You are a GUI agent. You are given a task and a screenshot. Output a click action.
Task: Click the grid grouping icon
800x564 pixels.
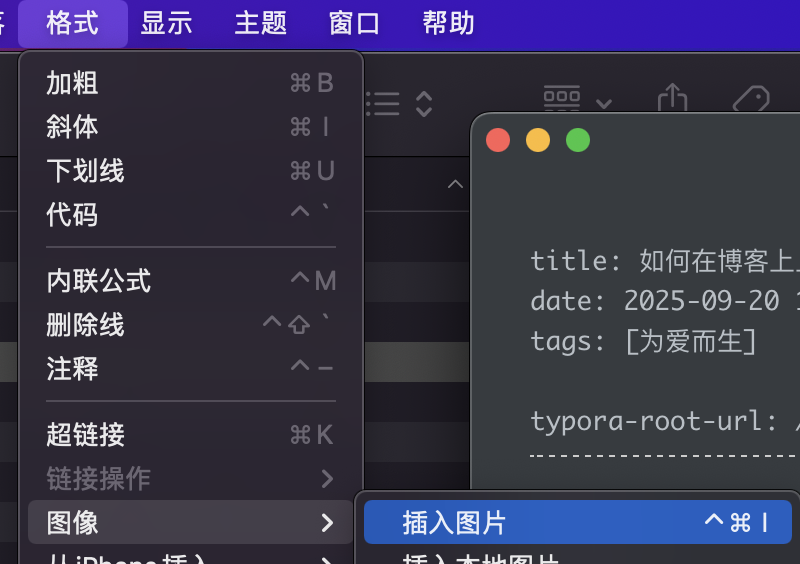click(x=562, y=99)
